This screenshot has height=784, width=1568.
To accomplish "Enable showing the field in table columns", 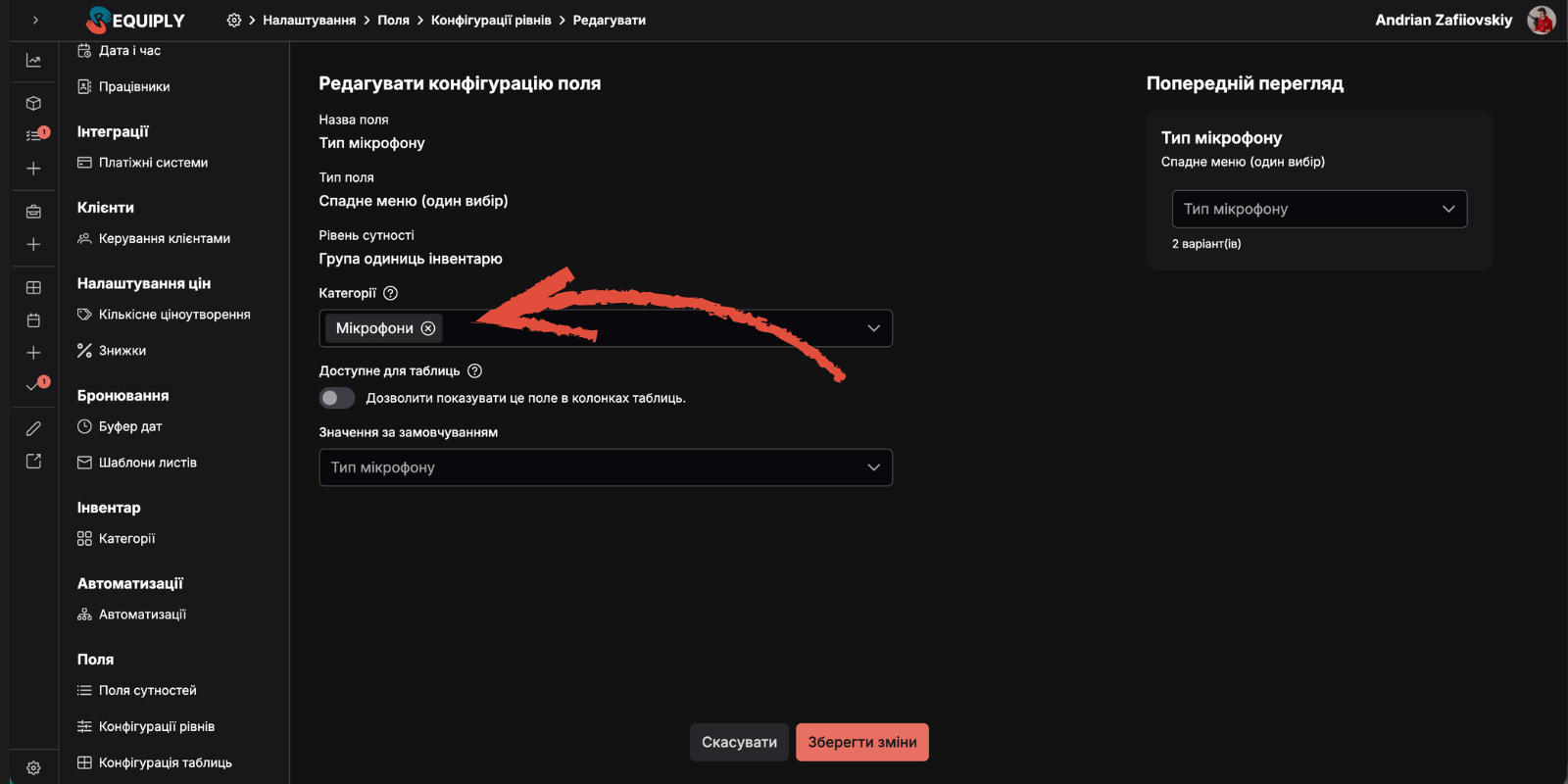I will click(337, 398).
